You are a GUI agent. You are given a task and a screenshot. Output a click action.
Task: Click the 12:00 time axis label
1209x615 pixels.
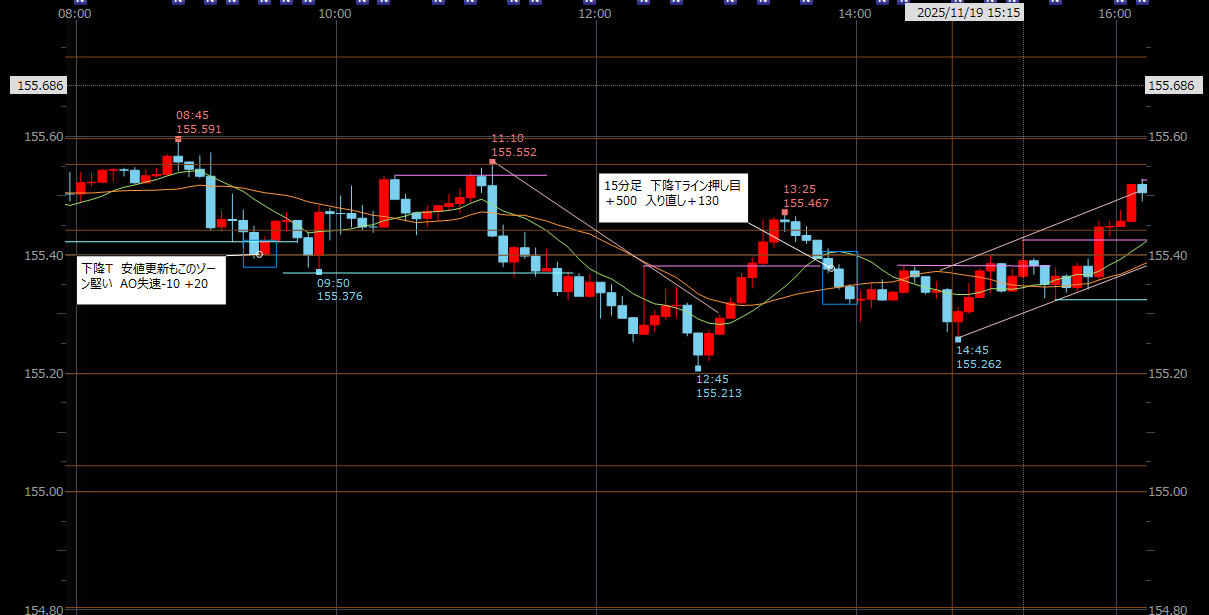pos(594,14)
